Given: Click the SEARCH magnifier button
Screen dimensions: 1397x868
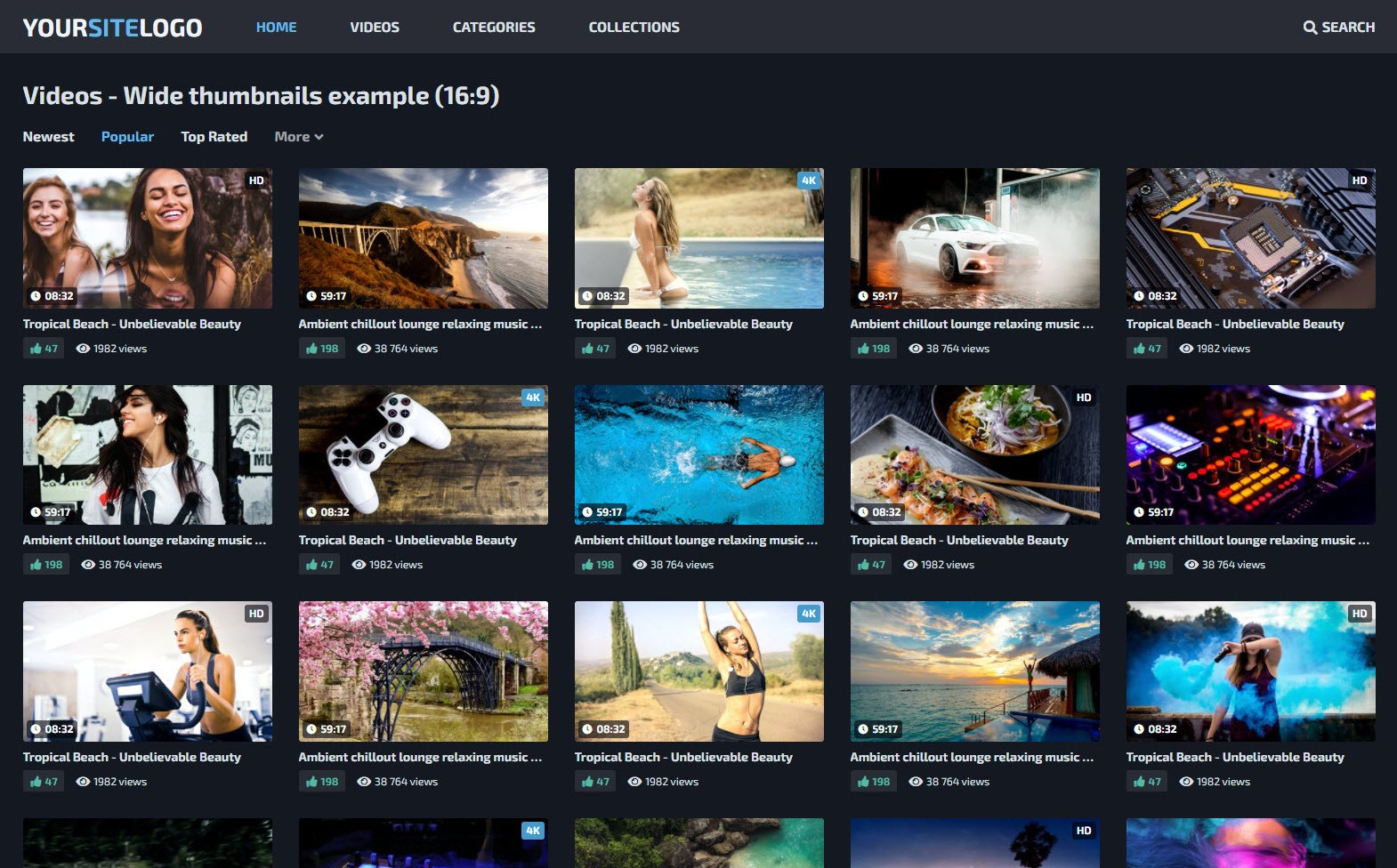Looking at the screenshot, I should coord(1339,28).
